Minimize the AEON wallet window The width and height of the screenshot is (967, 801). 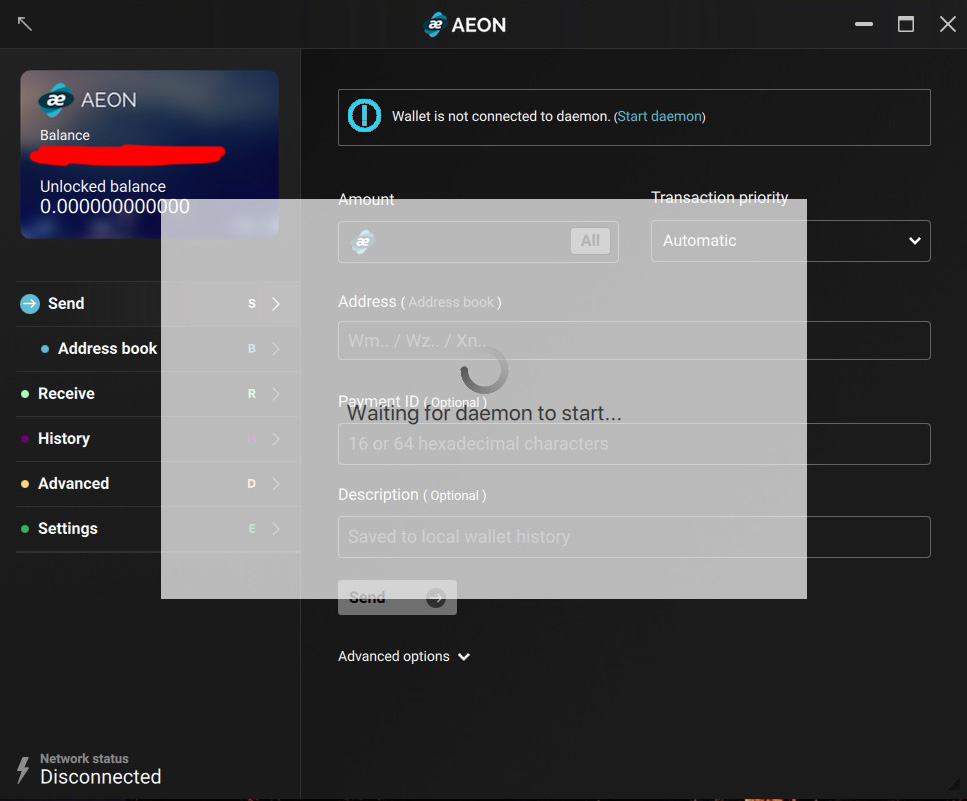[864, 24]
